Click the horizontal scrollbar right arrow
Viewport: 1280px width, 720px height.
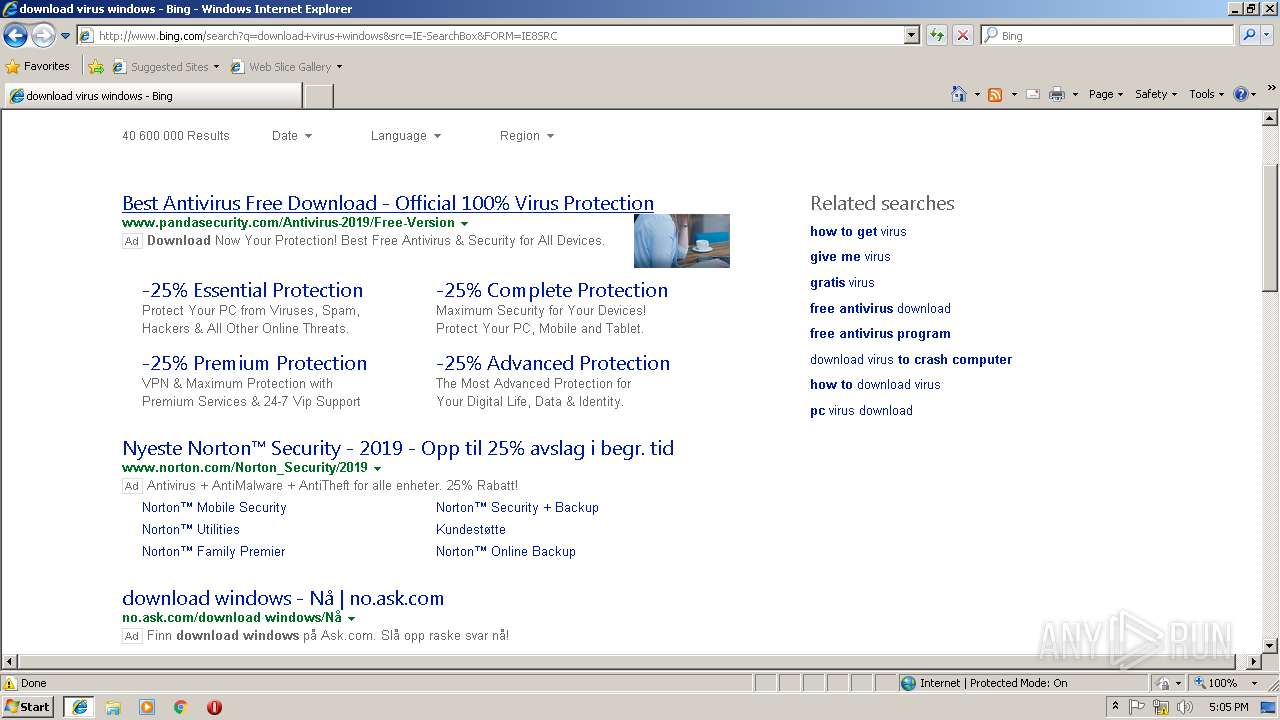(1254, 661)
